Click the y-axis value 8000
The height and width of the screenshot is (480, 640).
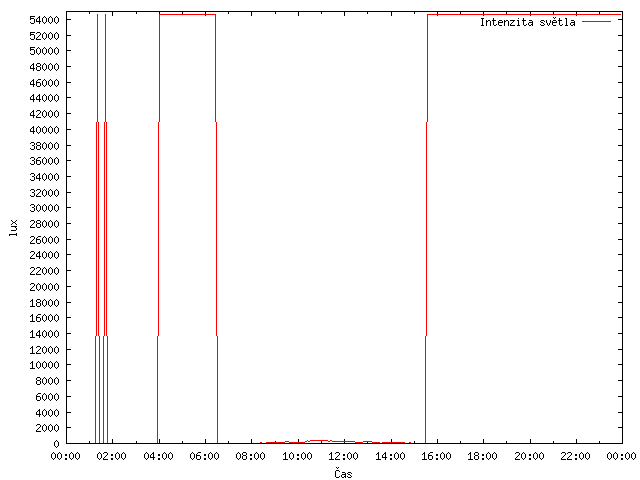pyautogui.click(x=47, y=380)
